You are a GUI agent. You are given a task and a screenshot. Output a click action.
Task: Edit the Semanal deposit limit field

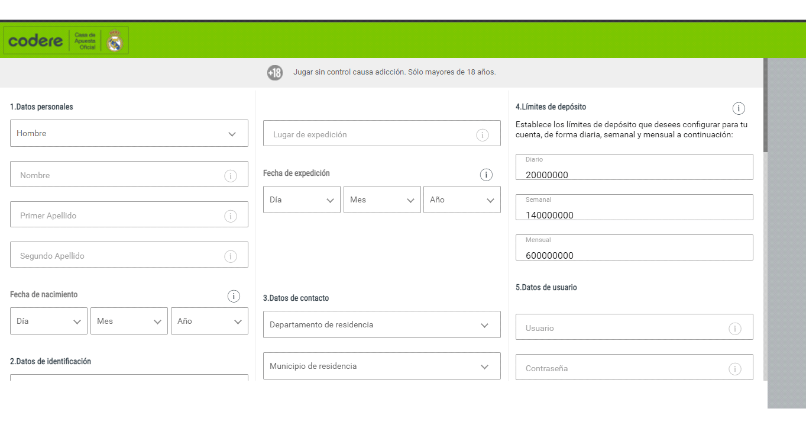(634, 208)
